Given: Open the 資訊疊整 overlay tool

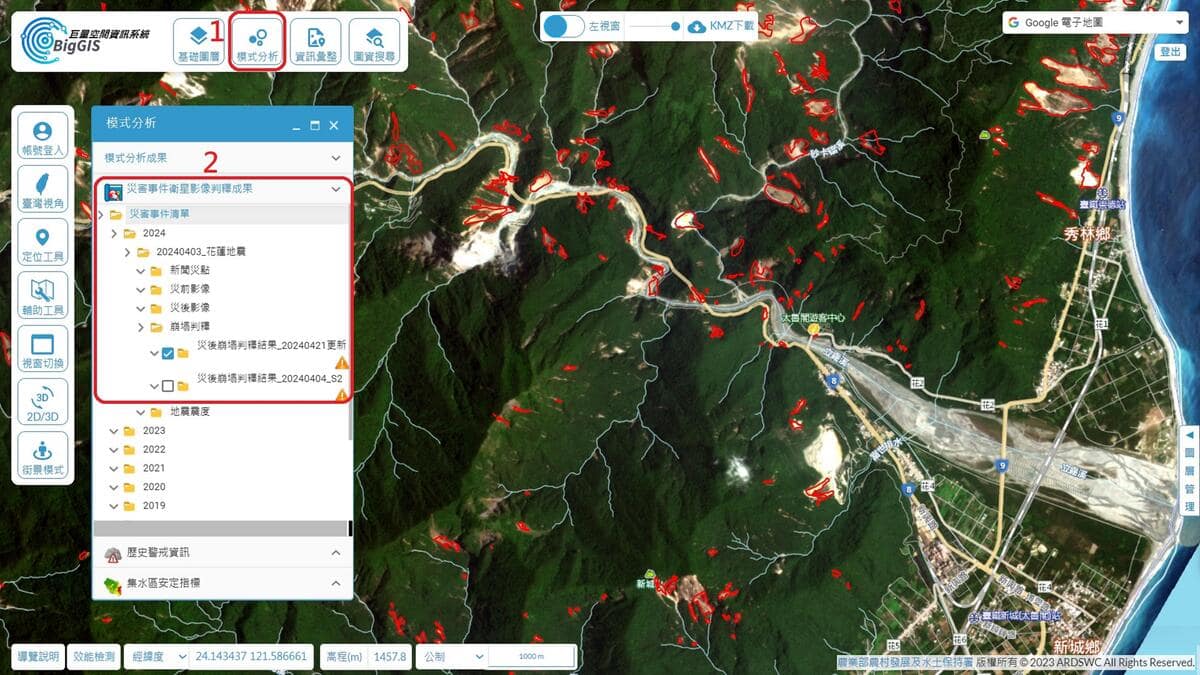Looking at the screenshot, I should [x=316, y=43].
